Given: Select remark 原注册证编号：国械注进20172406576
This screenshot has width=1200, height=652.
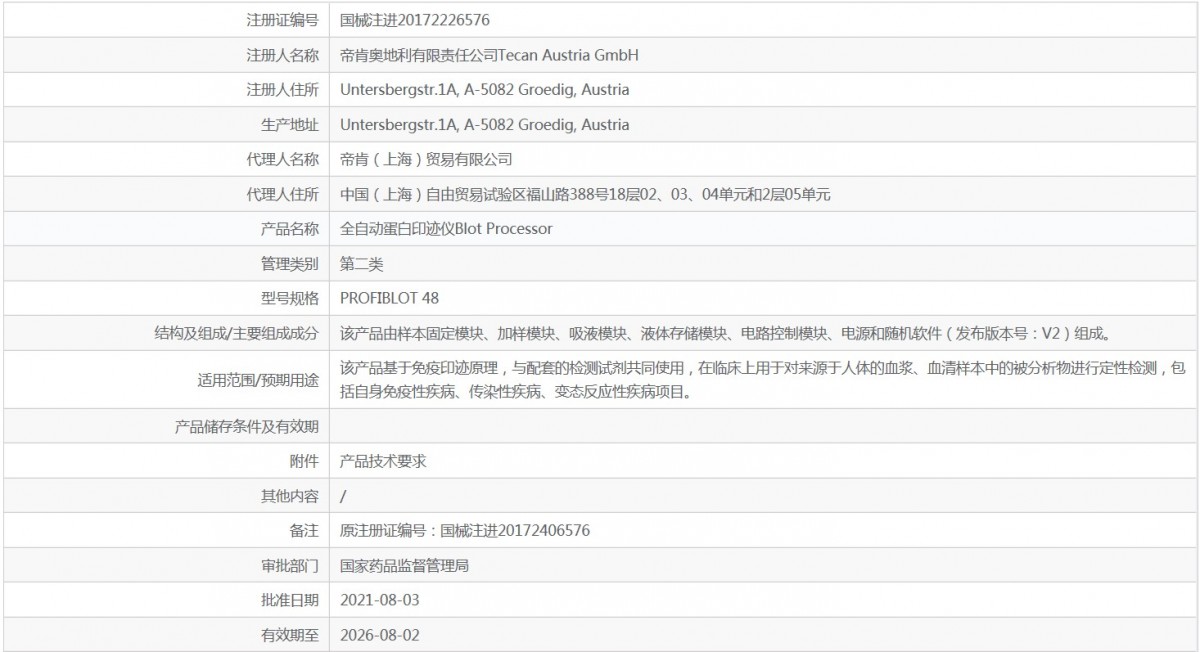Looking at the screenshot, I should tap(465, 530).
